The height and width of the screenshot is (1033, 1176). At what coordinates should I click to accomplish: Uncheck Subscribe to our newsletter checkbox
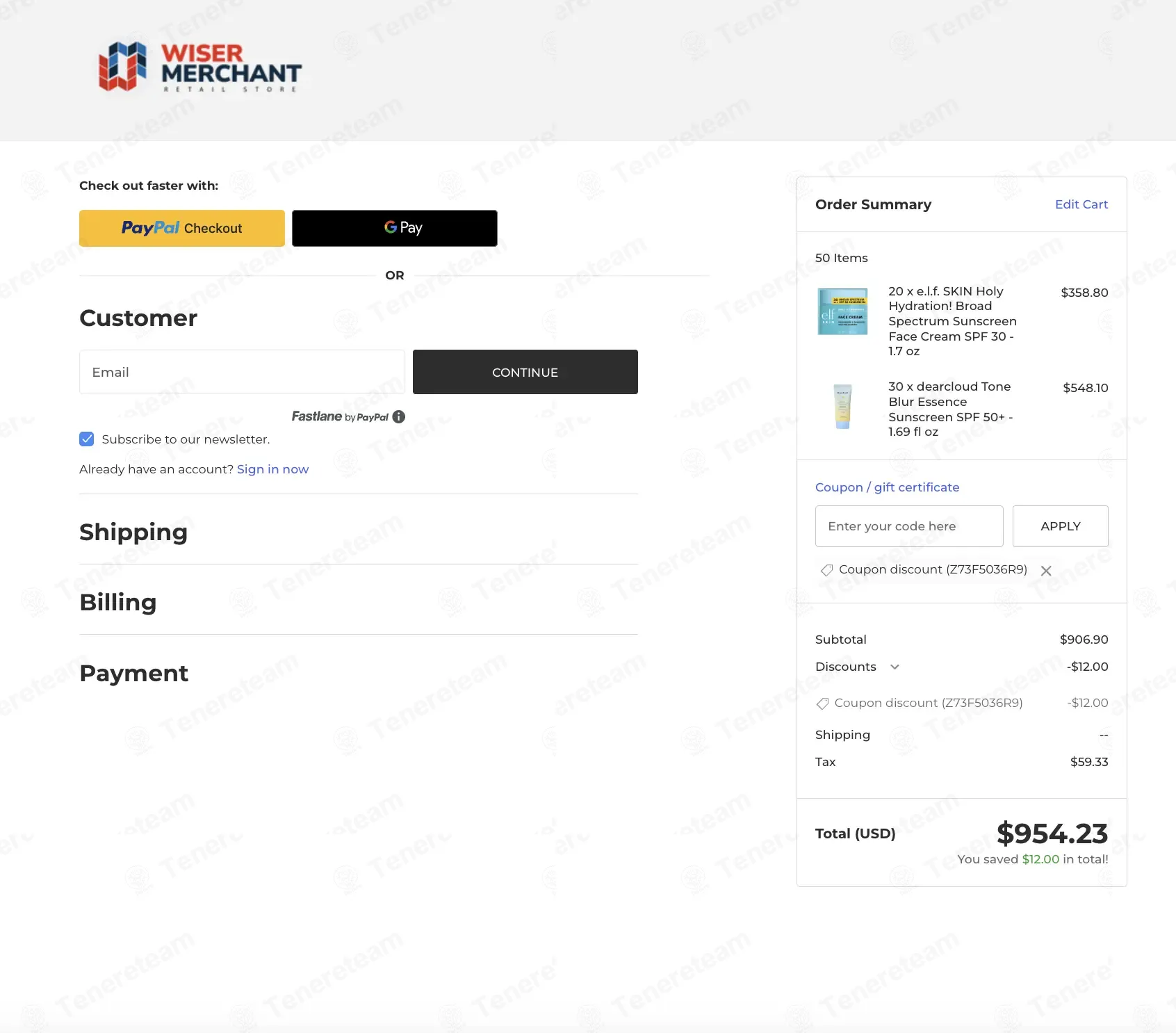[87, 439]
